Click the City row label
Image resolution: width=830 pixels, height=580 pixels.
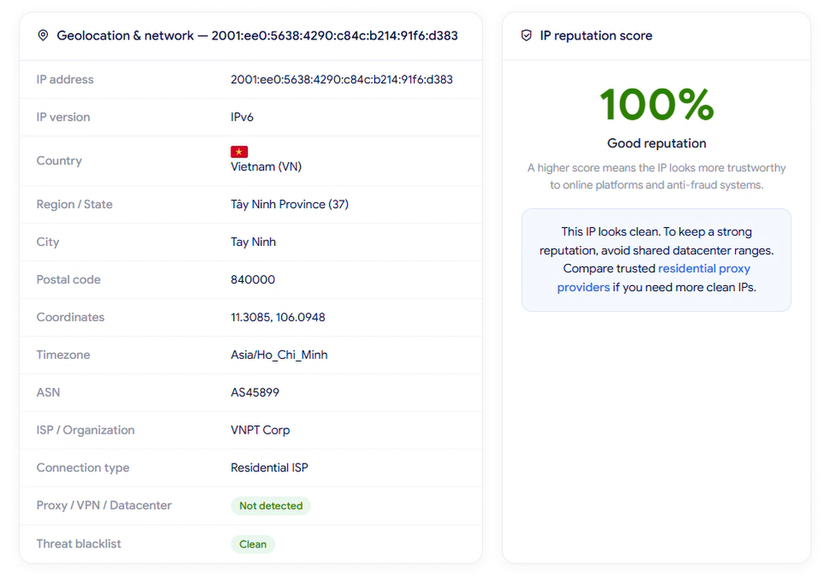(48, 242)
